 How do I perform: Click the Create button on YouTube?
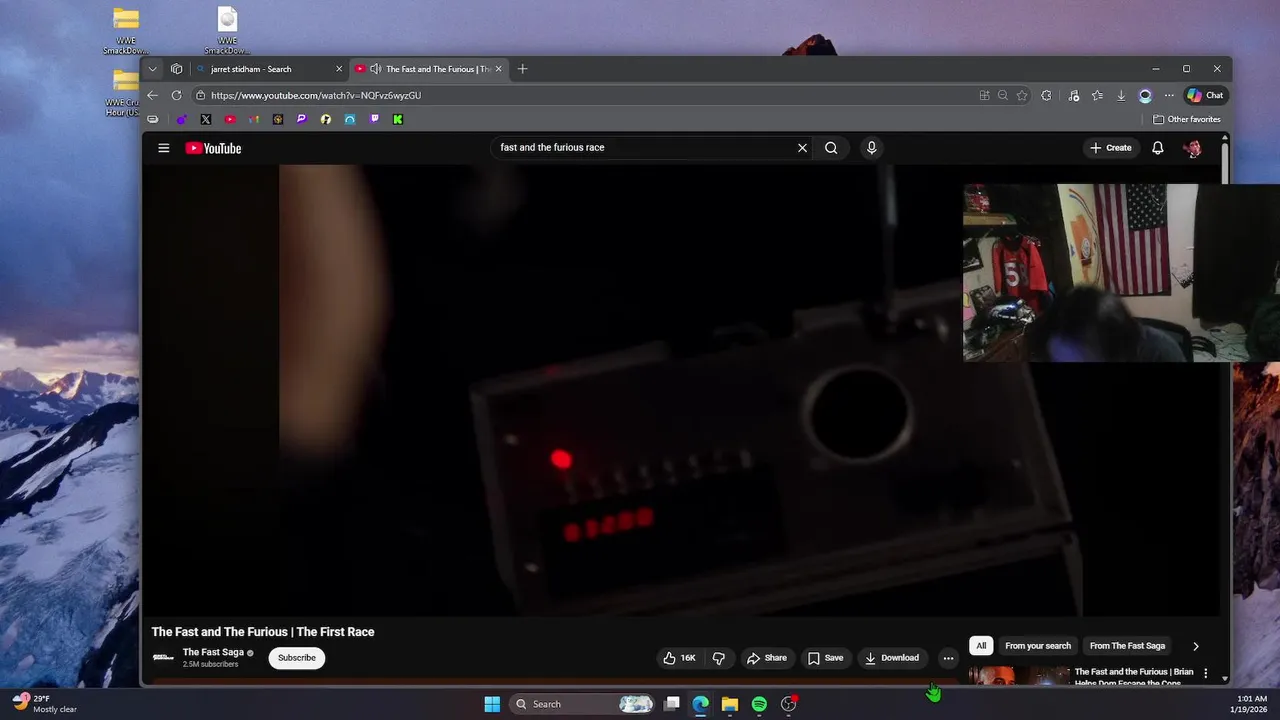(x=1111, y=148)
